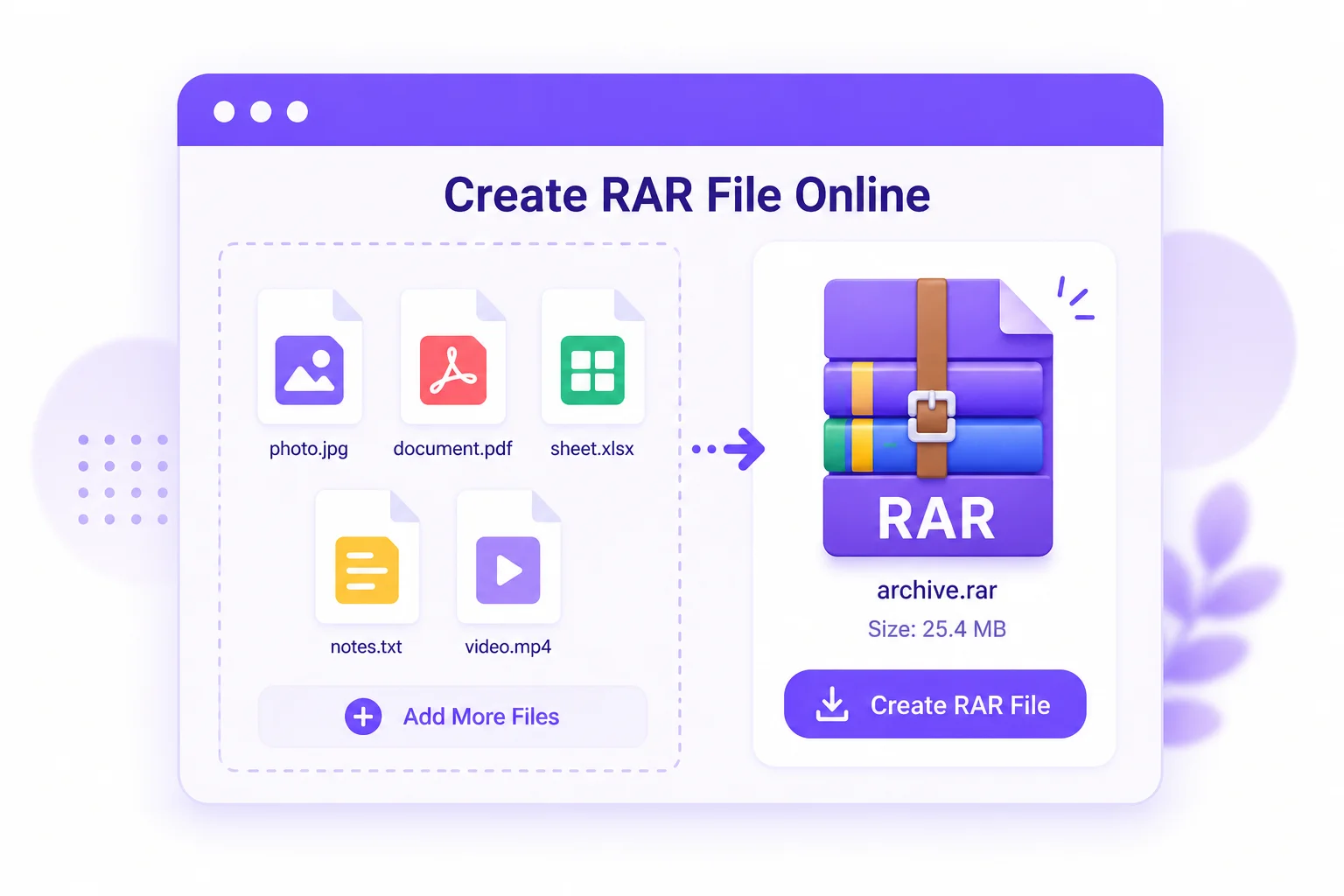The height and width of the screenshot is (896, 1344).
Task: Click the download icon on Create RAR File
Action: pyautogui.click(x=832, y=704)
